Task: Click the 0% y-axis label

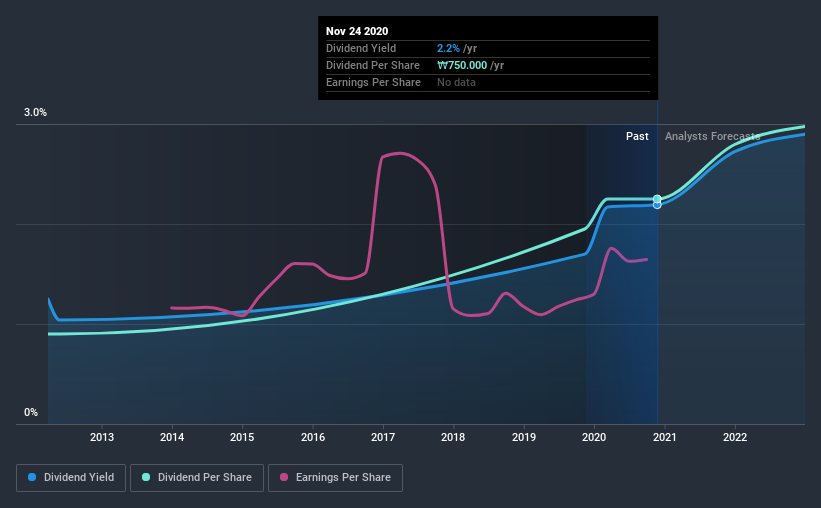Action: pyautogui.click(x=31, y=413)
